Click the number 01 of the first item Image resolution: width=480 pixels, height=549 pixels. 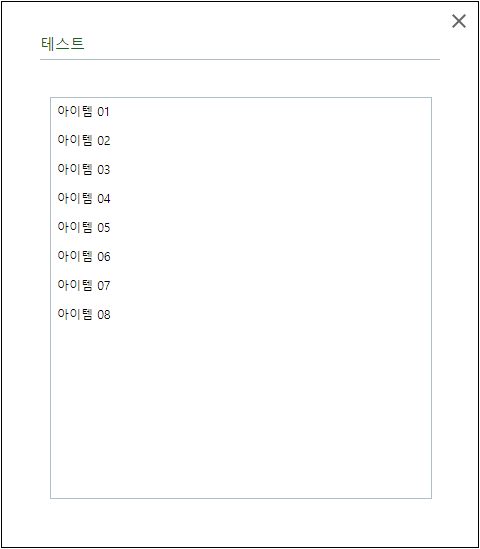pos(103,112)
